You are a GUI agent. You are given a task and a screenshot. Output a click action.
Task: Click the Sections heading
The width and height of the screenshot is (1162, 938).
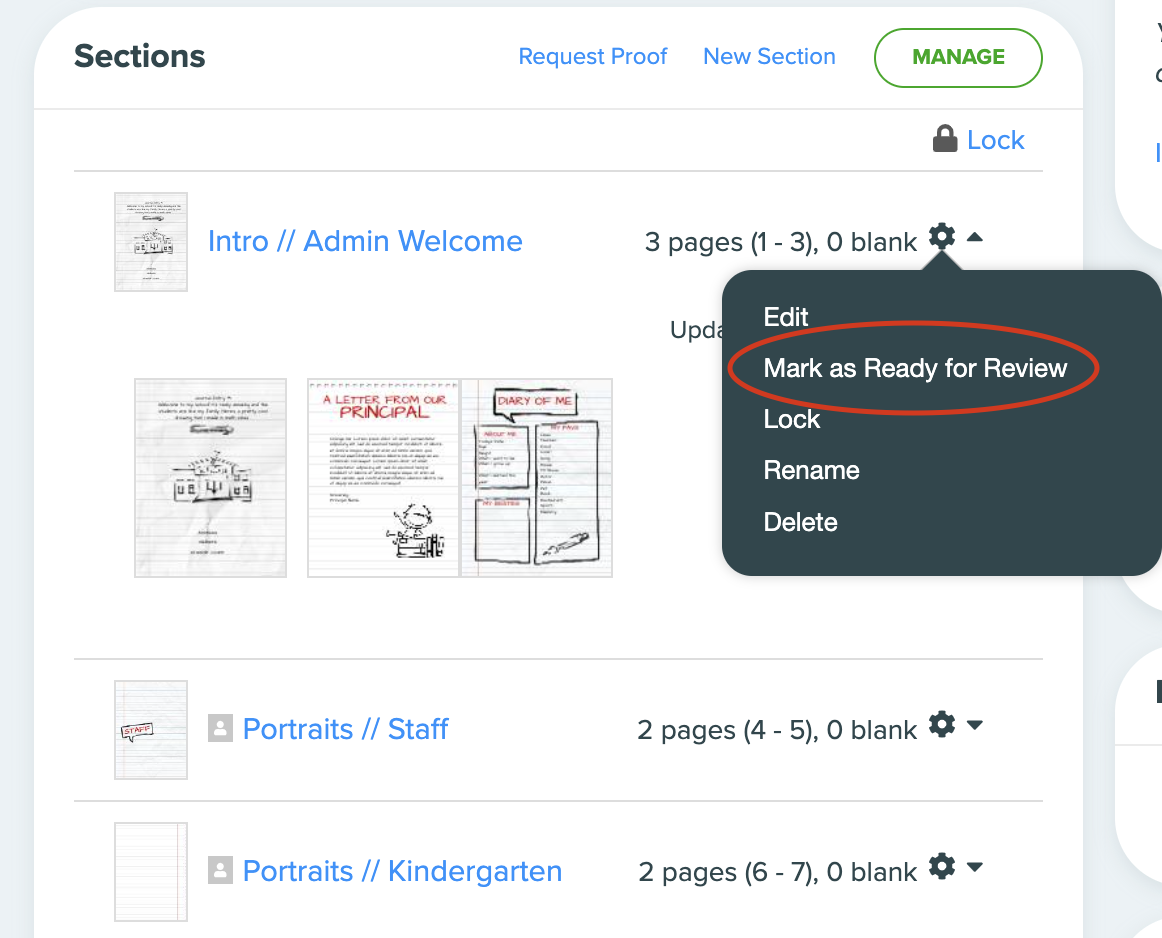tap(139, 56)
